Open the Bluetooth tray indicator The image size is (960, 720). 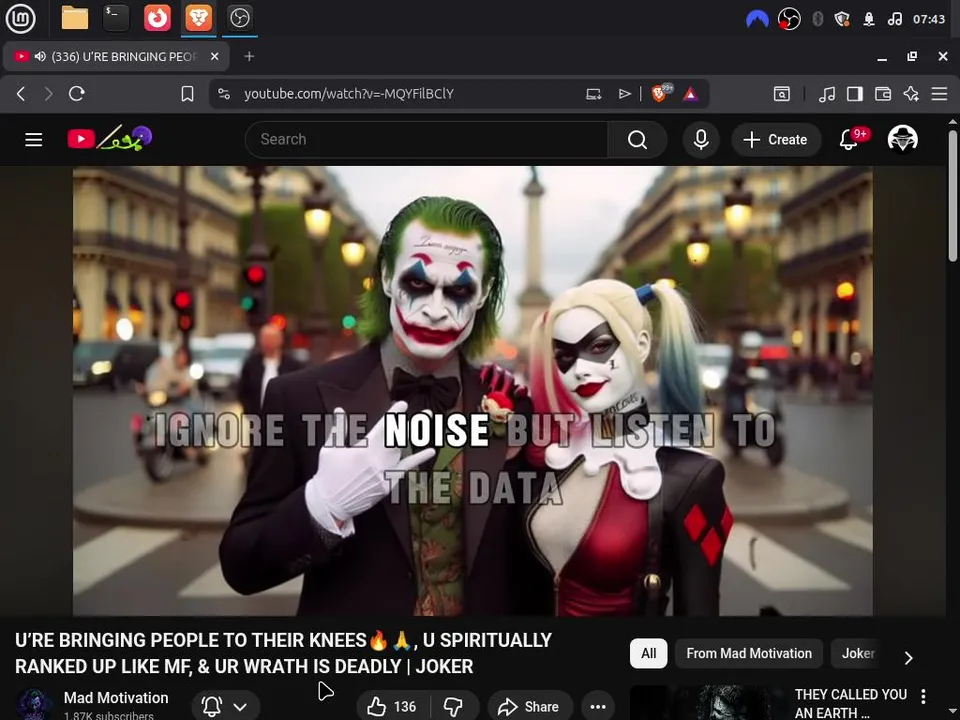click(817, 19)
